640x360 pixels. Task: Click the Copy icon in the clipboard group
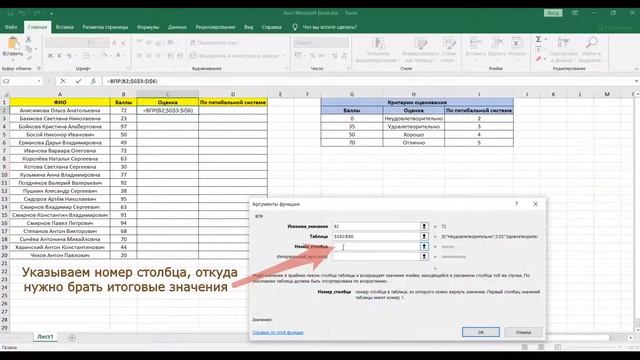29,49
